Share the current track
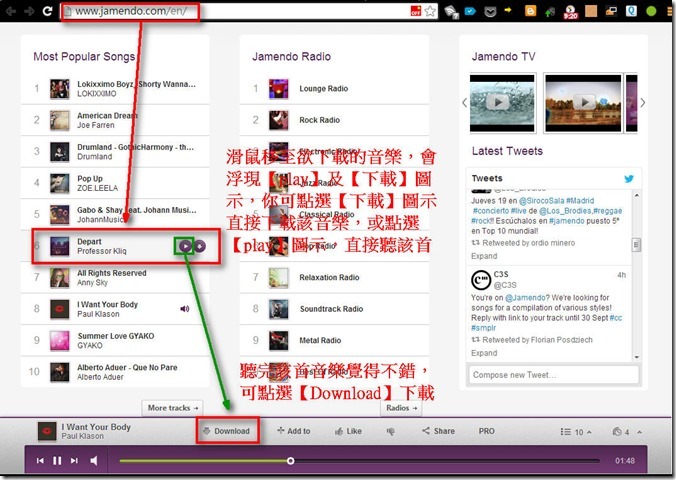 pos(438,431)
